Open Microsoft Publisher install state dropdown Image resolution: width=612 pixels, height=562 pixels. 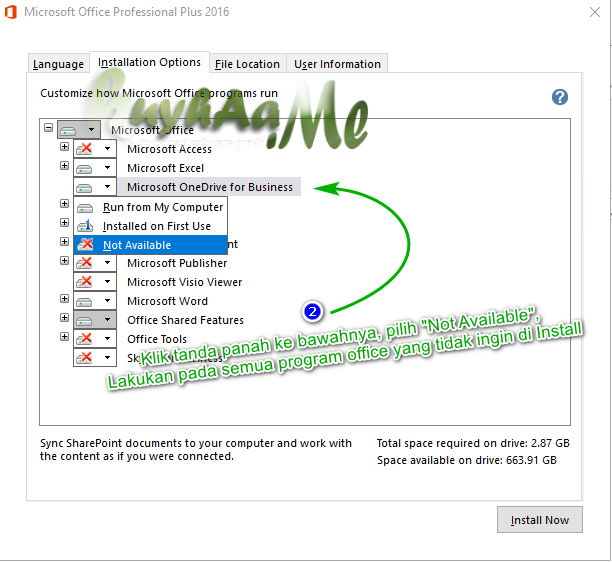coord(95,263)
